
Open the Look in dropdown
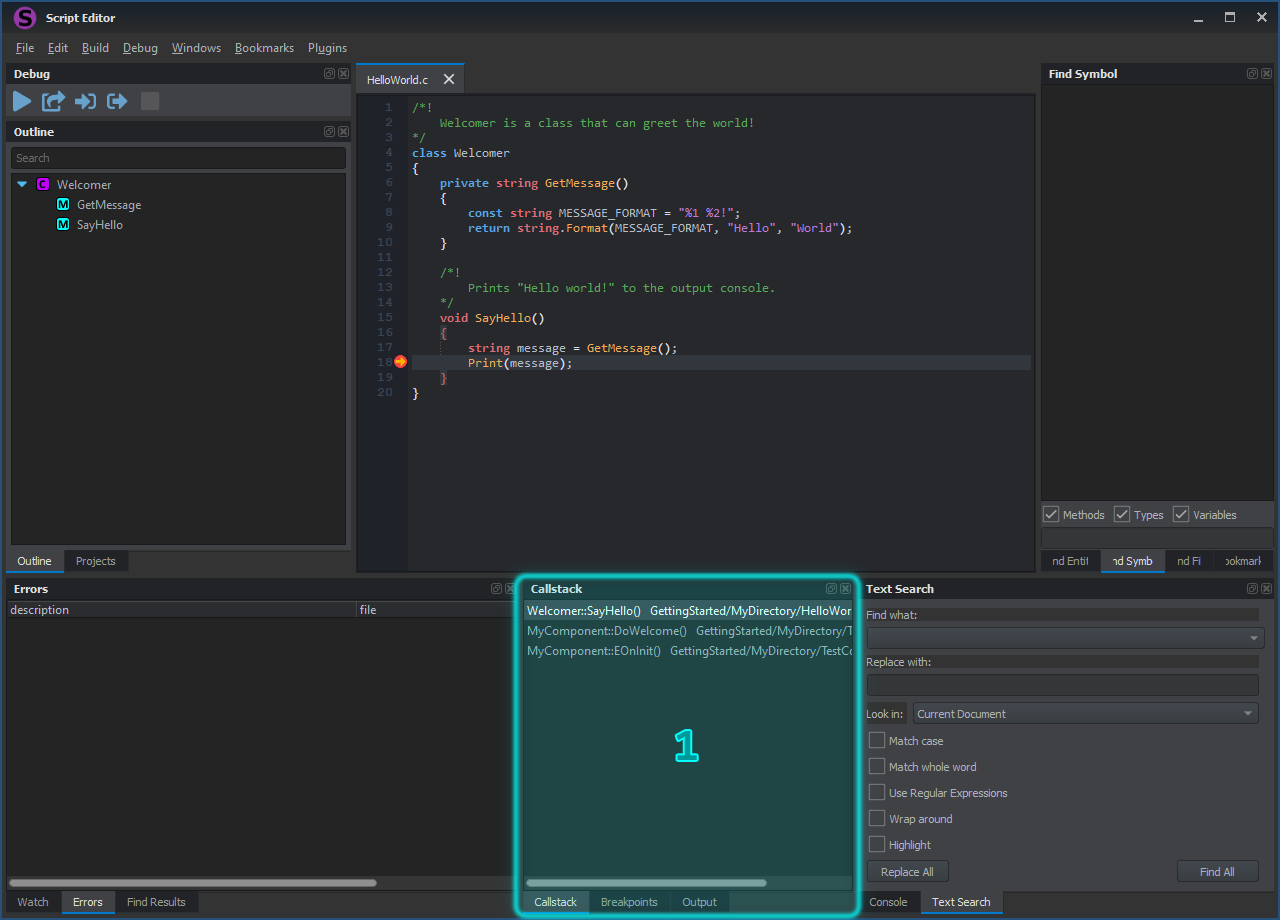click(1085, 714)
